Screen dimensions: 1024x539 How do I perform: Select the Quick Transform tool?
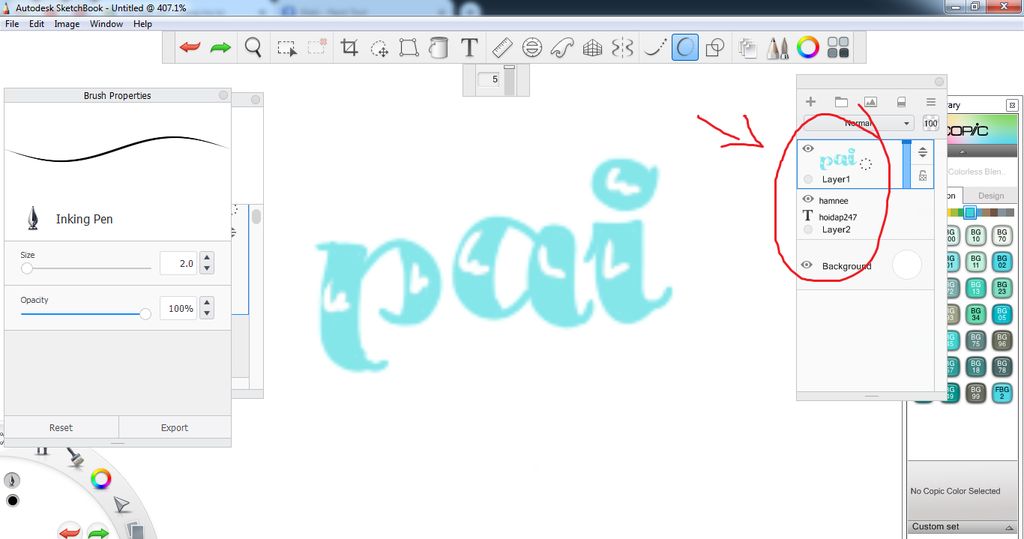point(379,48)
